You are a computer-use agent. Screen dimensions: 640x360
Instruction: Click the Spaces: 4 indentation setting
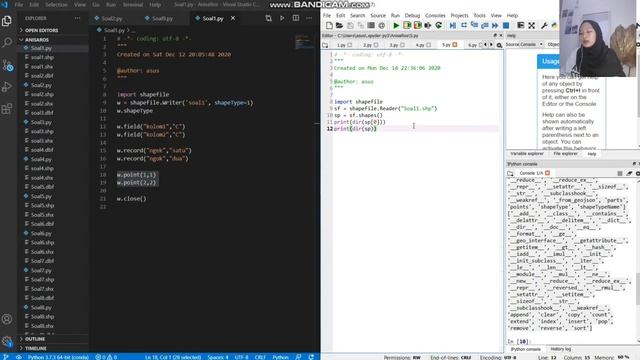pos(218,357)
